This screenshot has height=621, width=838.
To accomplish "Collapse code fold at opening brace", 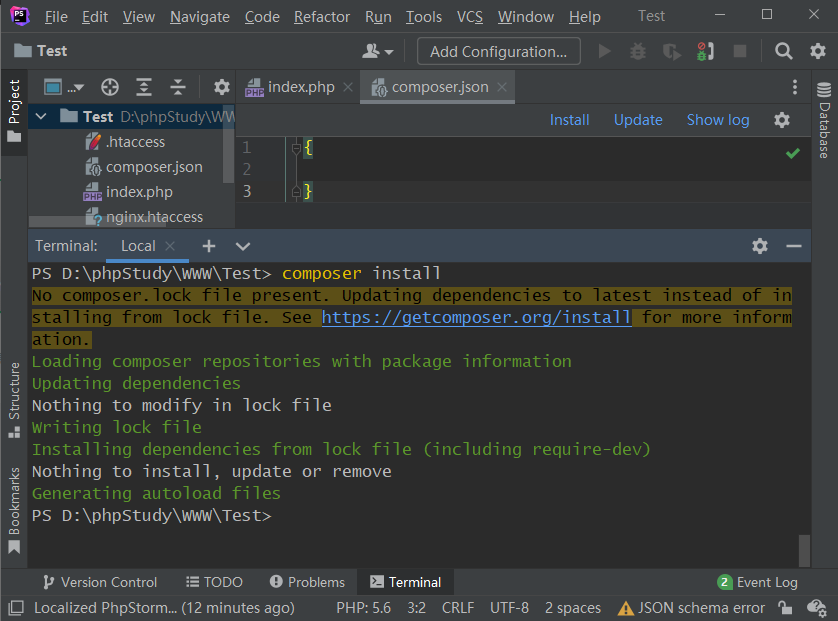I will [296, 149].
